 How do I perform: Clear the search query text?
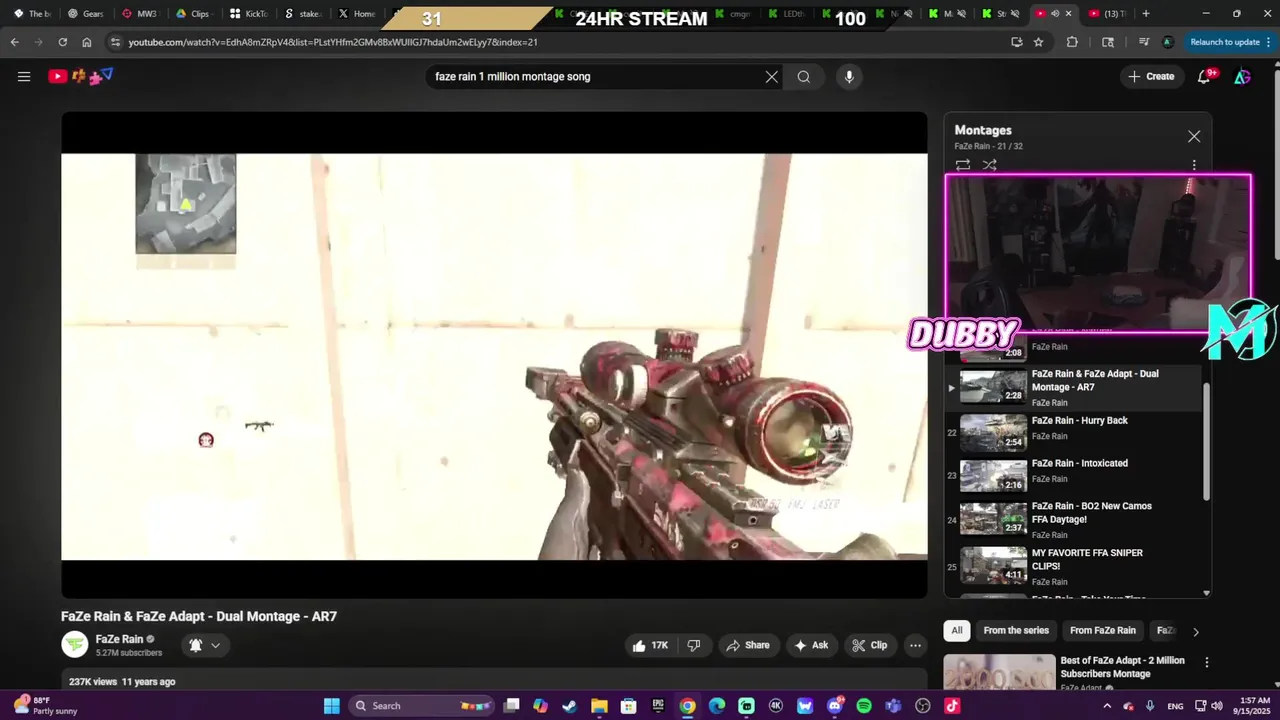click(x=771, y=77)
